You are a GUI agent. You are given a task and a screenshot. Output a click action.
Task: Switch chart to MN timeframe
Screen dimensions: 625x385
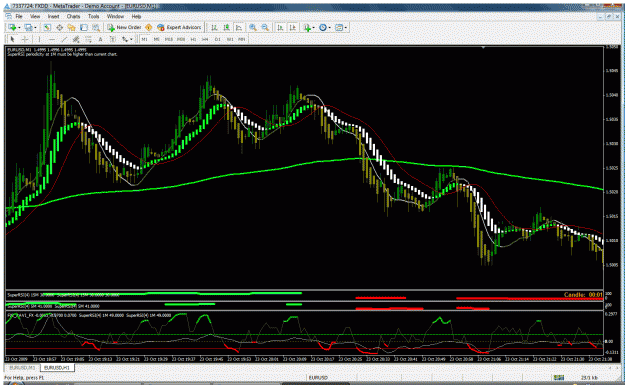242,39
